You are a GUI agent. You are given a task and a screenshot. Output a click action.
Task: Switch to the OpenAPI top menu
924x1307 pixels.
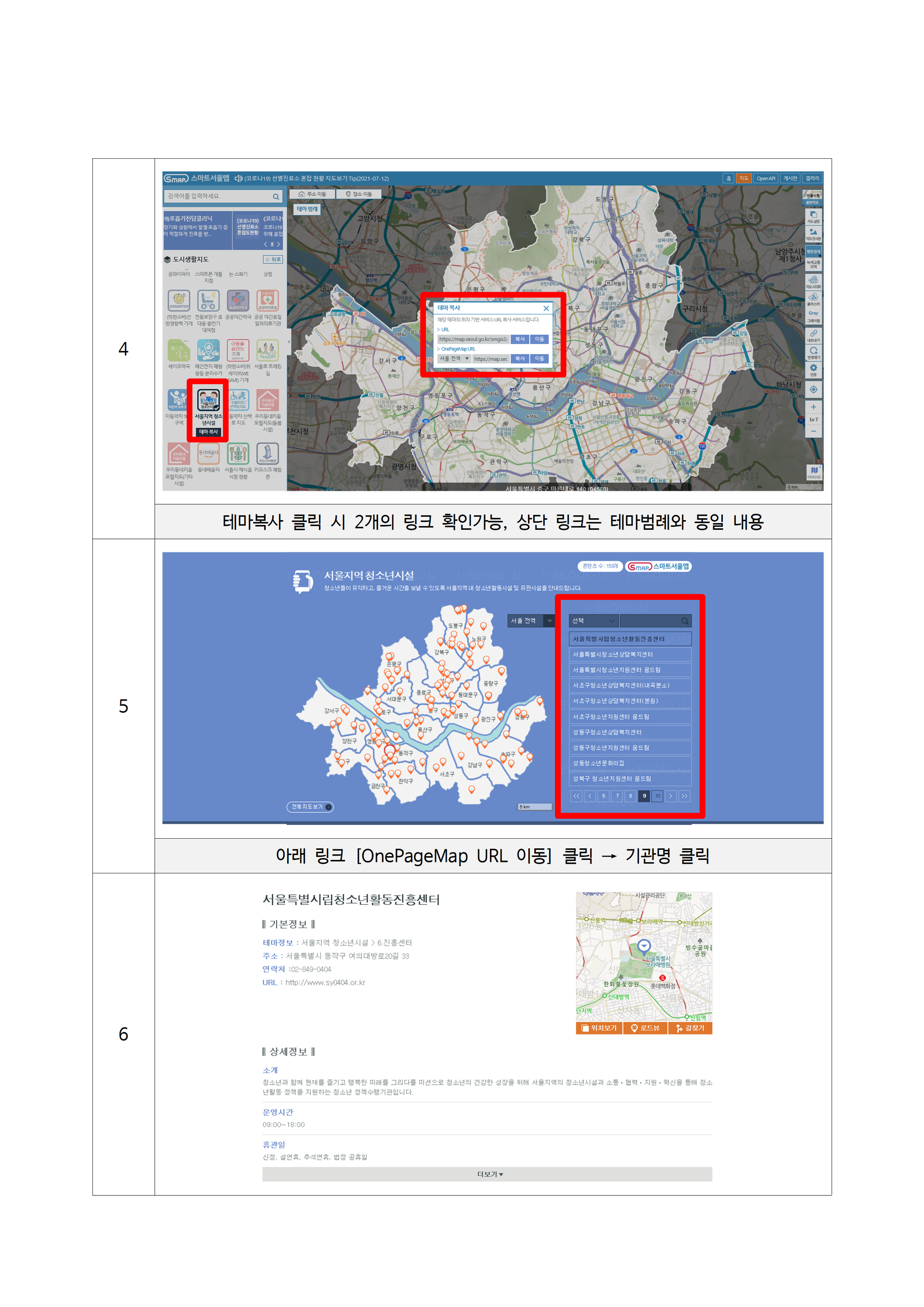(x=765, y=179)
